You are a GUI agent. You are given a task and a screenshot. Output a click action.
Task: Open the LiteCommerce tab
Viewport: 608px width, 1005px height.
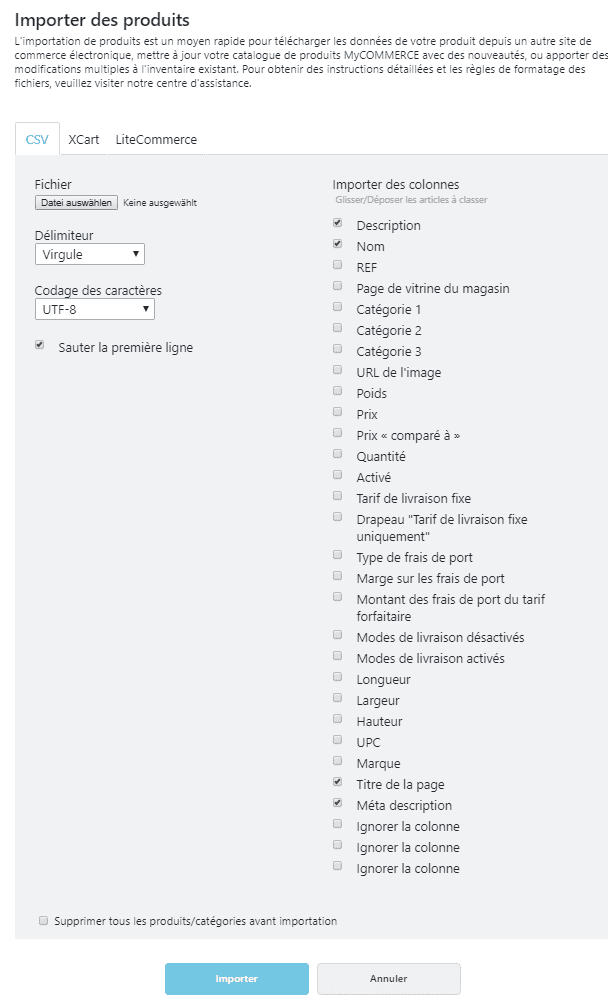(156, 139)
